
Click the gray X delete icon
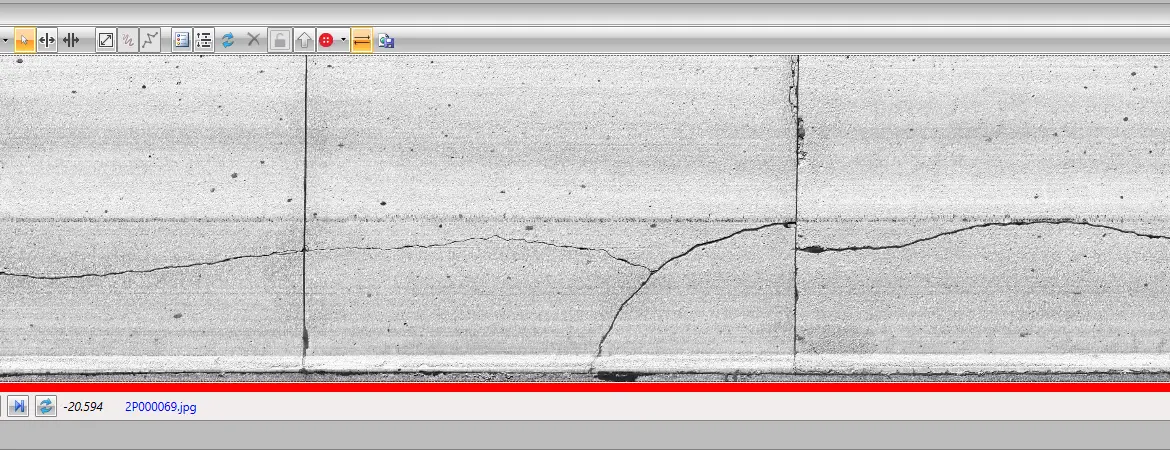254,40
